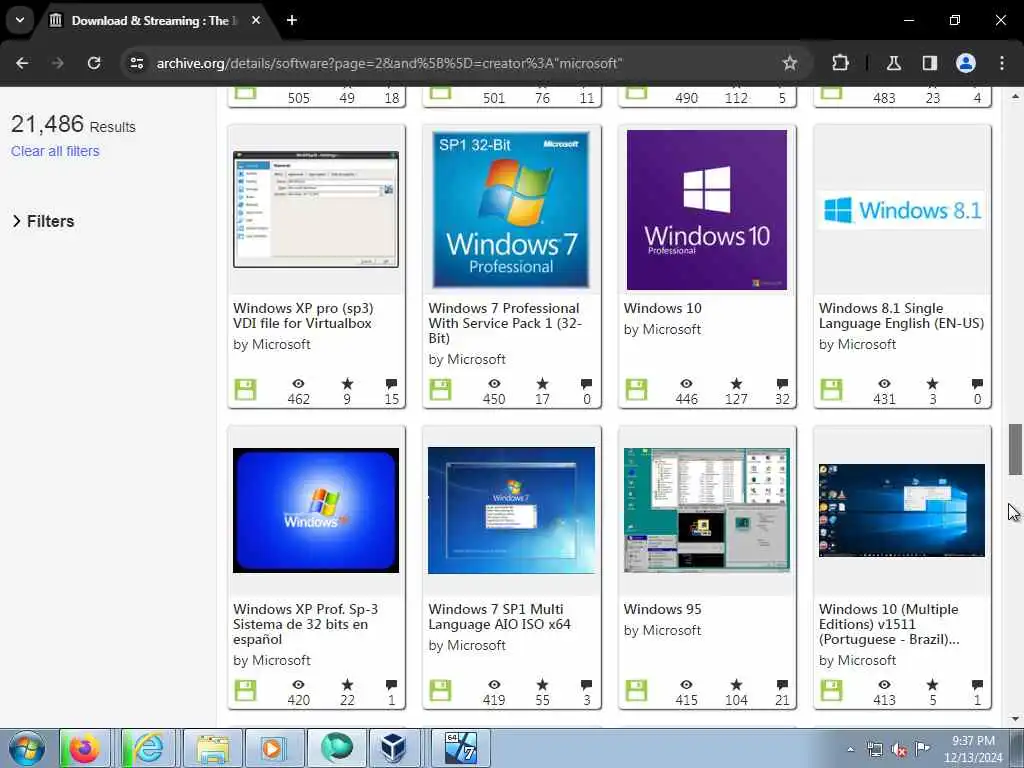This screenshot has height=768, width=1024.
Task: Click floppy software icon on Windows 7 Professional card
Action: [x=441, y=390]
